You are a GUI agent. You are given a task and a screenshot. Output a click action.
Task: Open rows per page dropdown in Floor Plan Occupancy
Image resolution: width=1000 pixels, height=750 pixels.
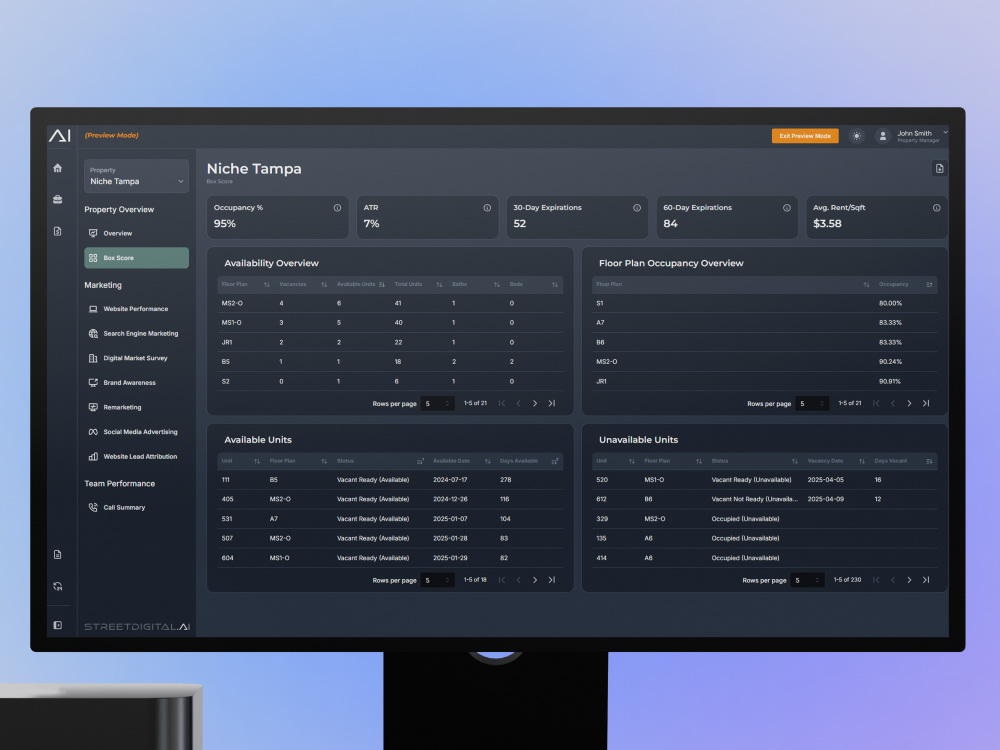(812, 404)
